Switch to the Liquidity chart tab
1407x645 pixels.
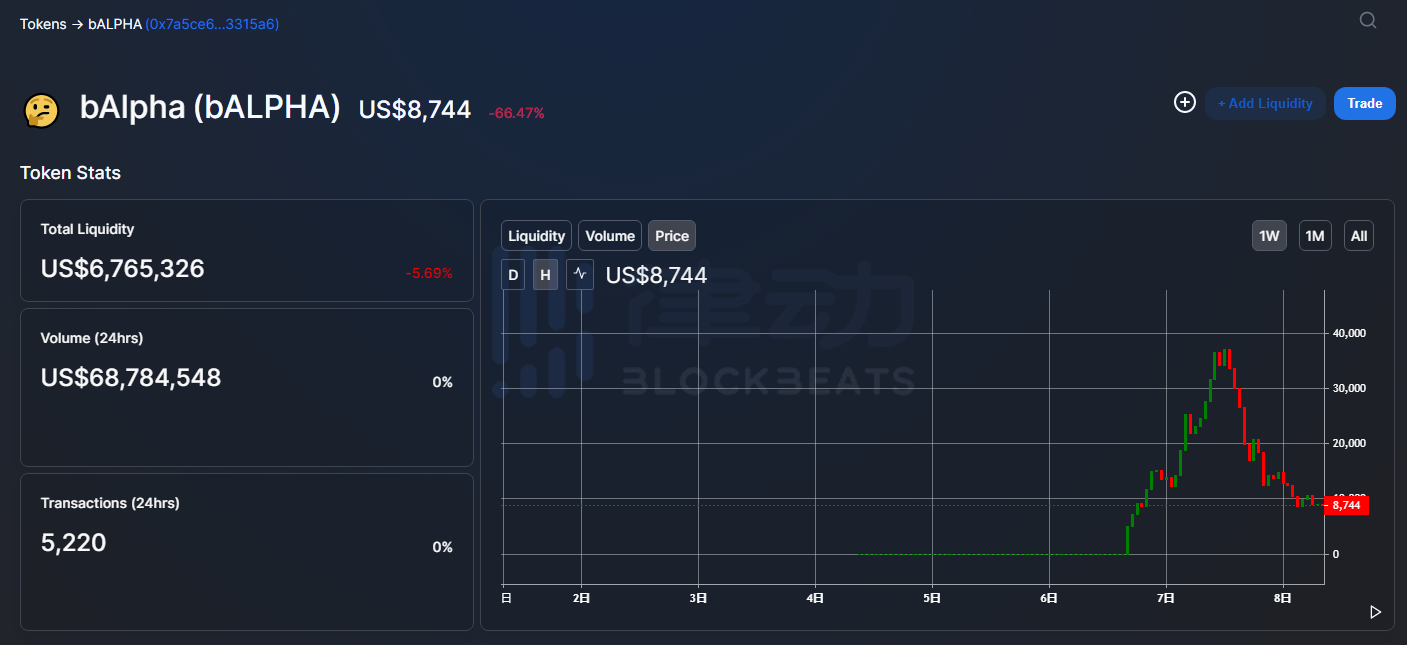(536, 236)
